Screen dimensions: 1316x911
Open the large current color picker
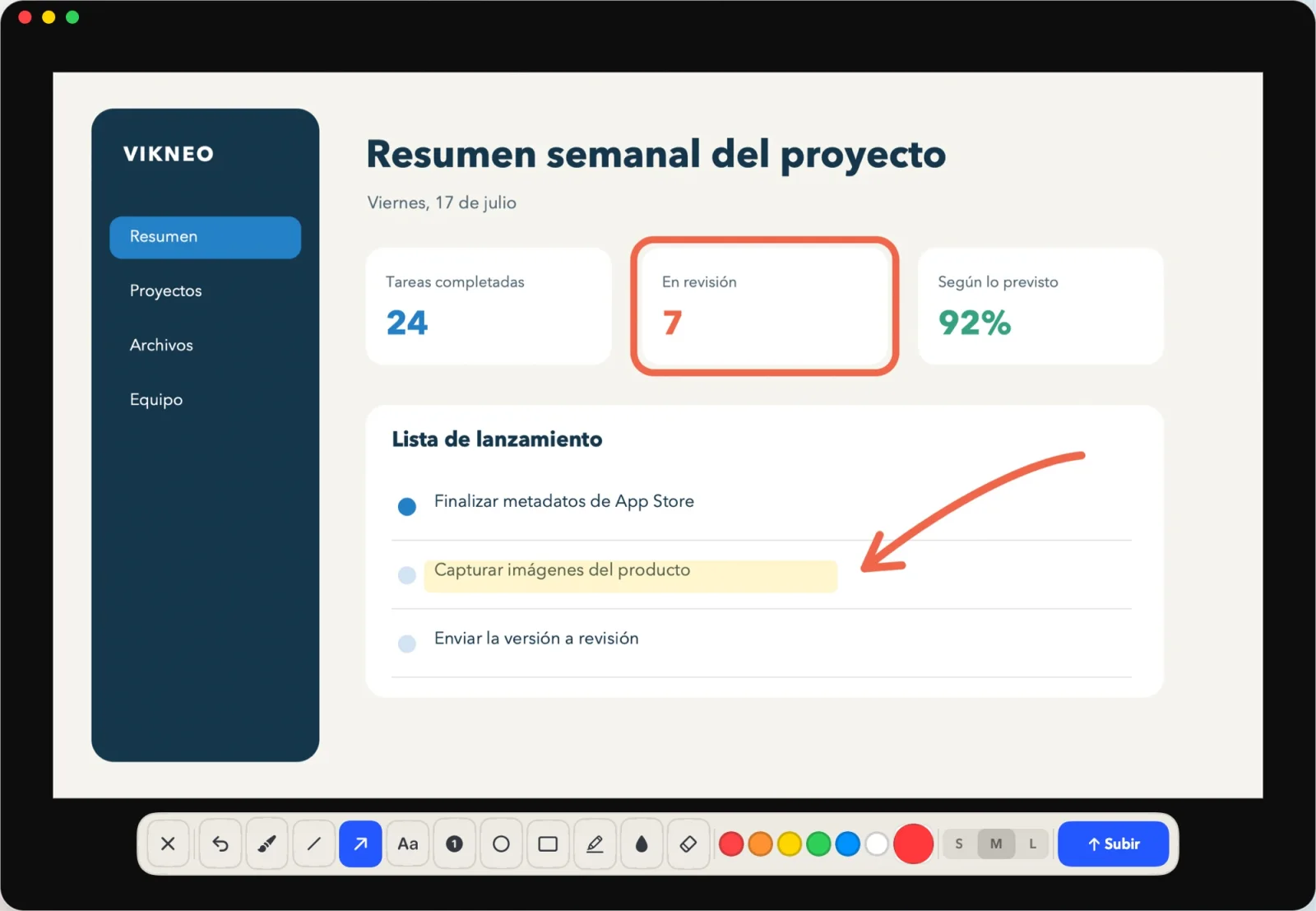[x=913, y=844]
